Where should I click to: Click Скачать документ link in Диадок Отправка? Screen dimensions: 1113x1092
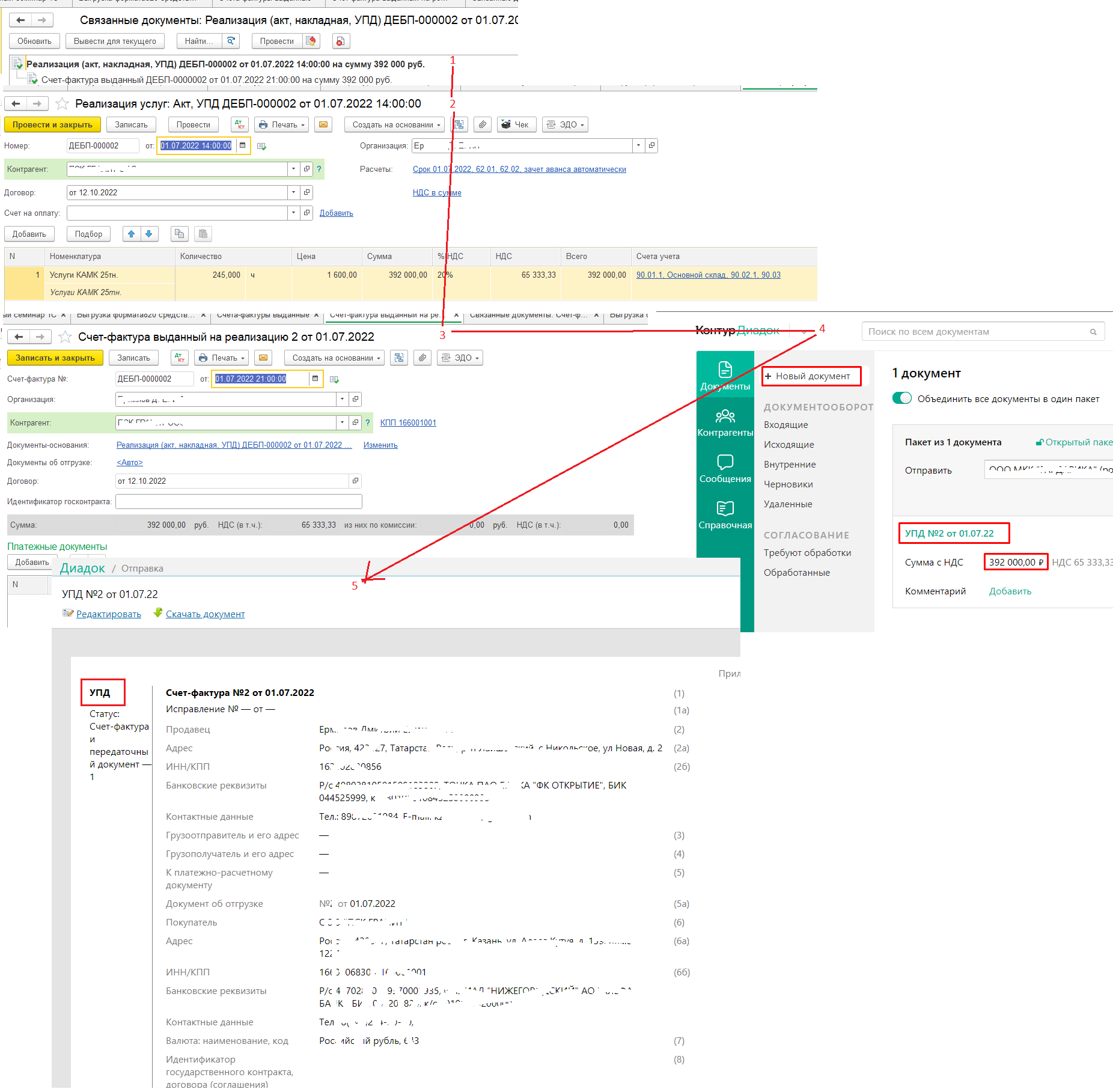[x=205, y=614]
